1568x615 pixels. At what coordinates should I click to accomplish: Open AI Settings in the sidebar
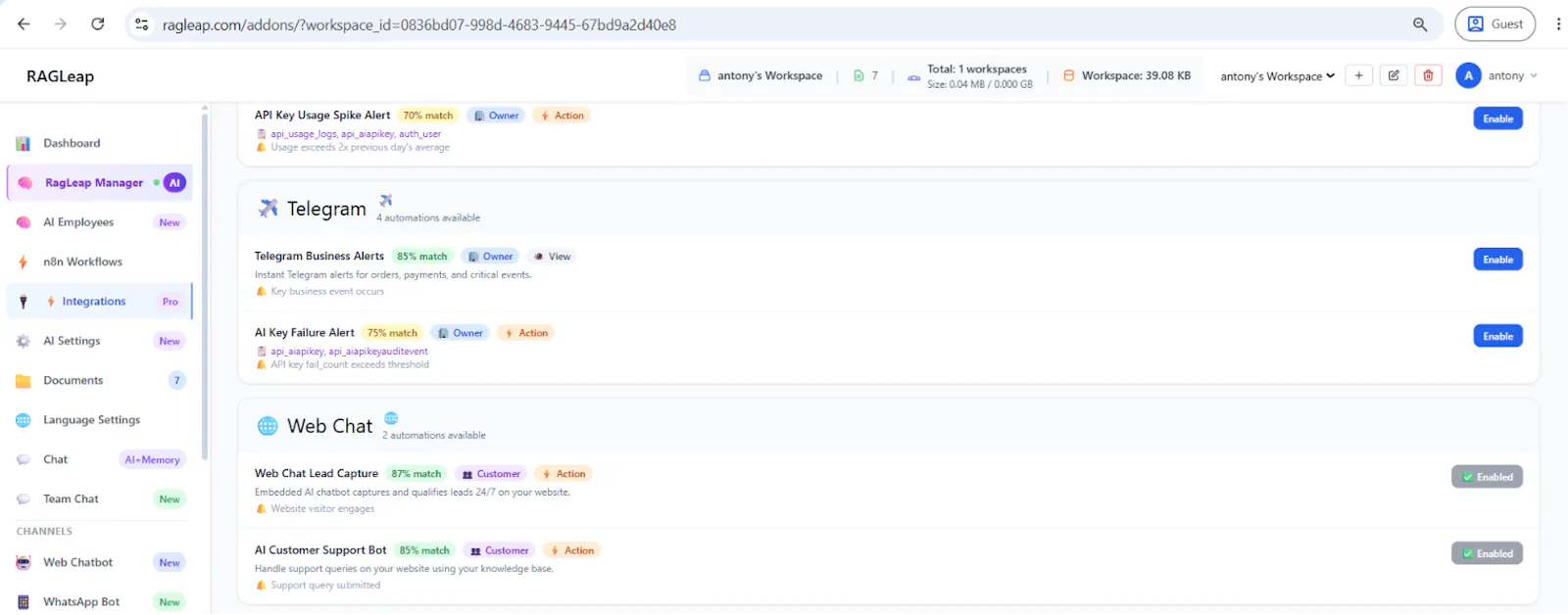click(100, 341)
